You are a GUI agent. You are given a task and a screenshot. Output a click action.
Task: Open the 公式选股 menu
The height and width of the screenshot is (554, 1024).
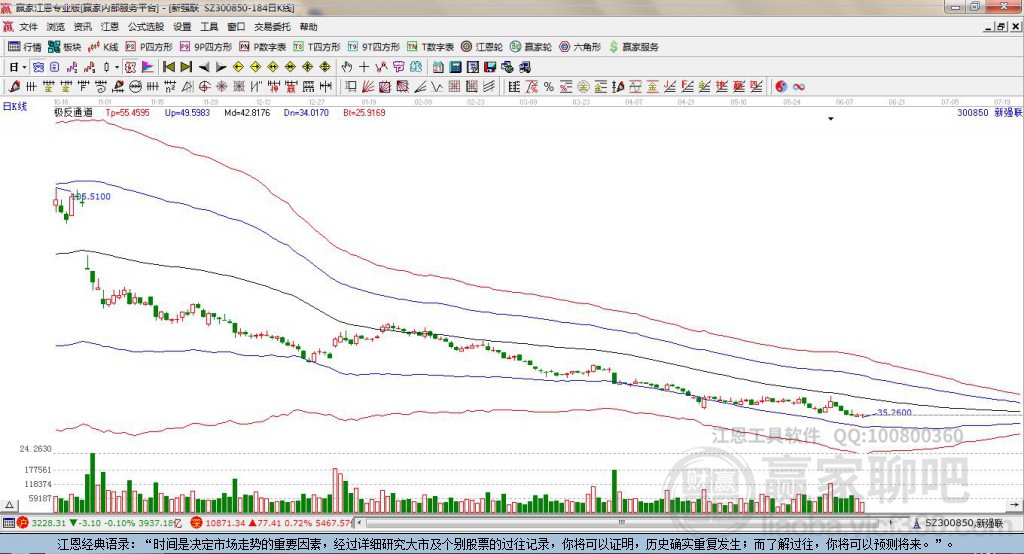(145, 27)
